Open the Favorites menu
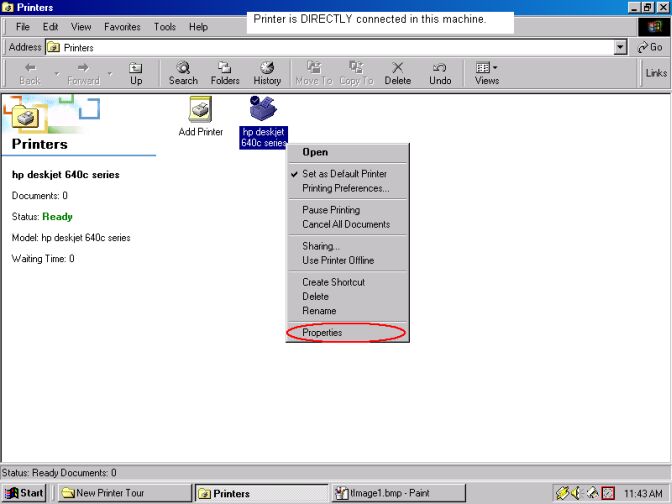 [x=122, y=27]
